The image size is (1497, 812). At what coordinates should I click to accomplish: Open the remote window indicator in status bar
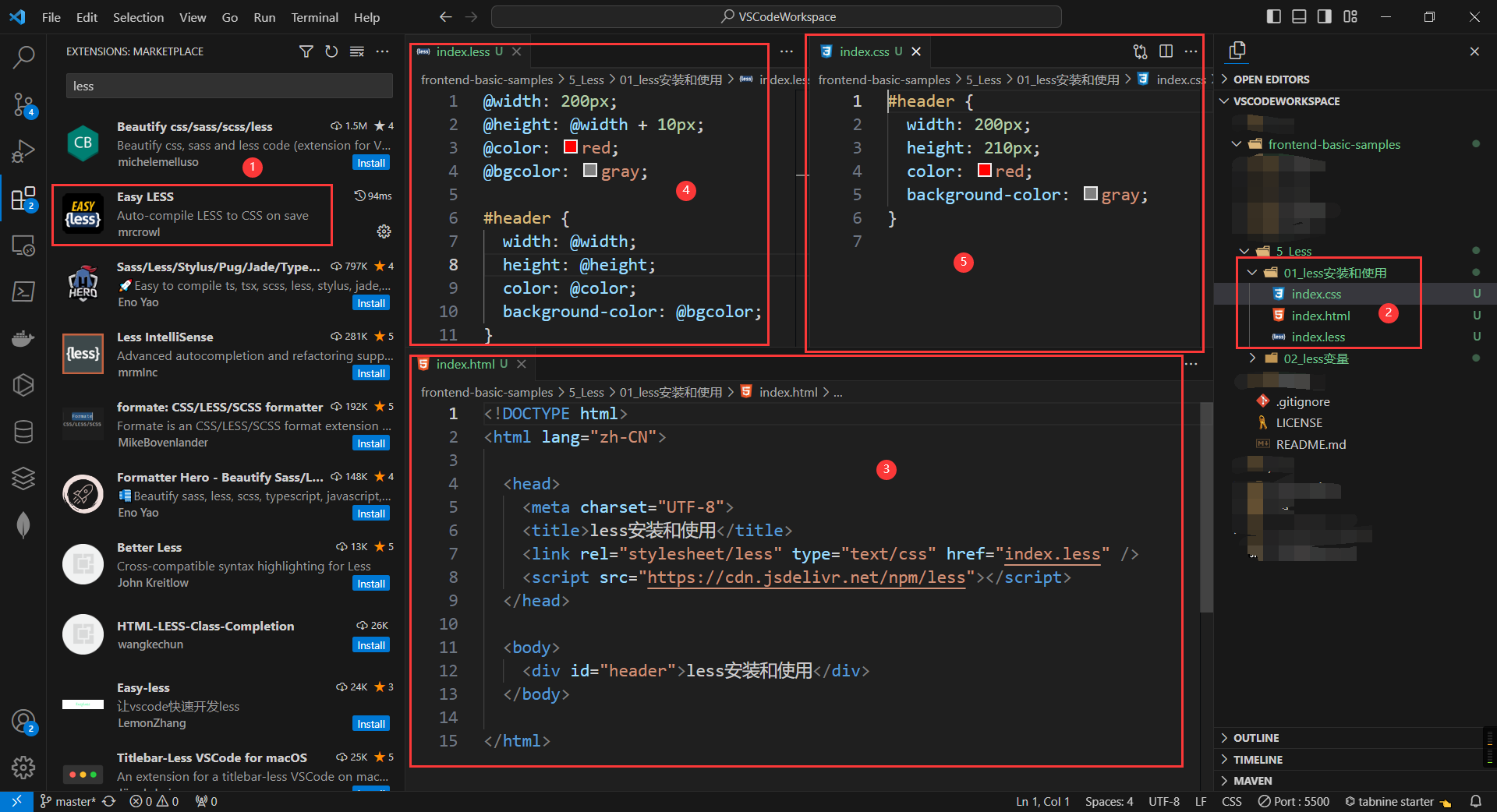click(x=16, y=801)
